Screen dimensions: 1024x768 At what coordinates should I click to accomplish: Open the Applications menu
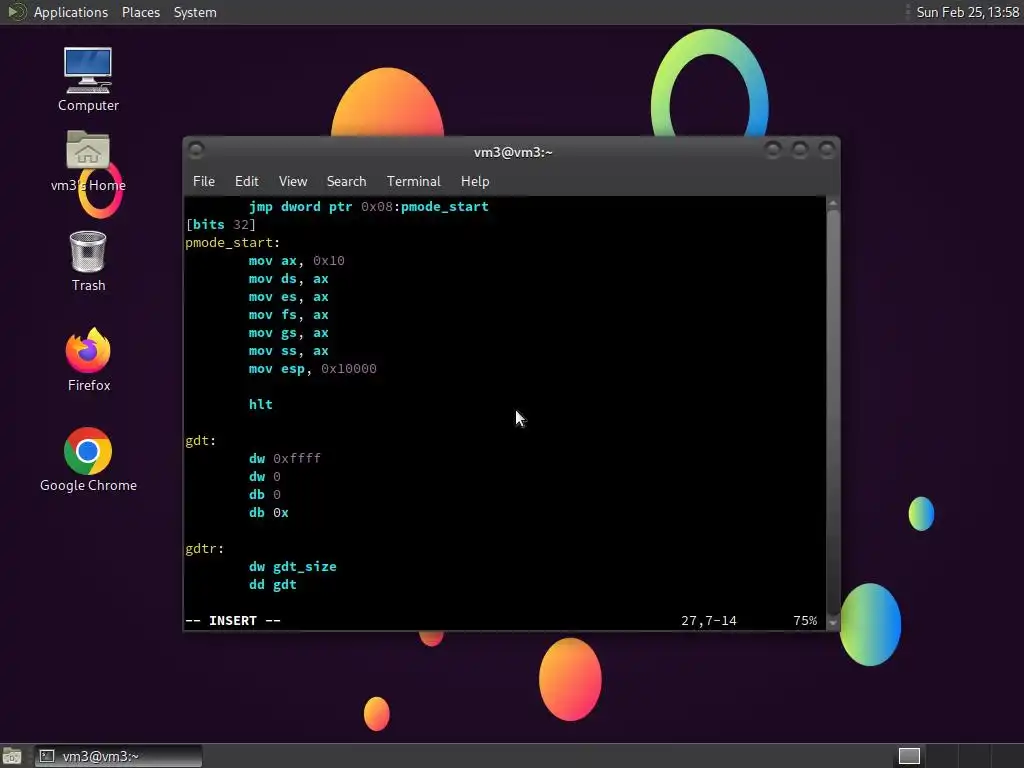[71, 12]
